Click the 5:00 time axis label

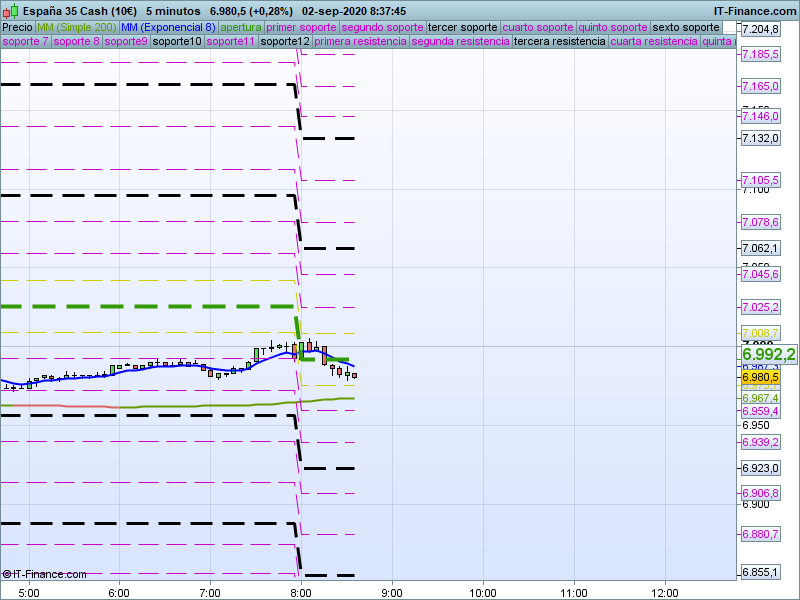coord(29,593)
